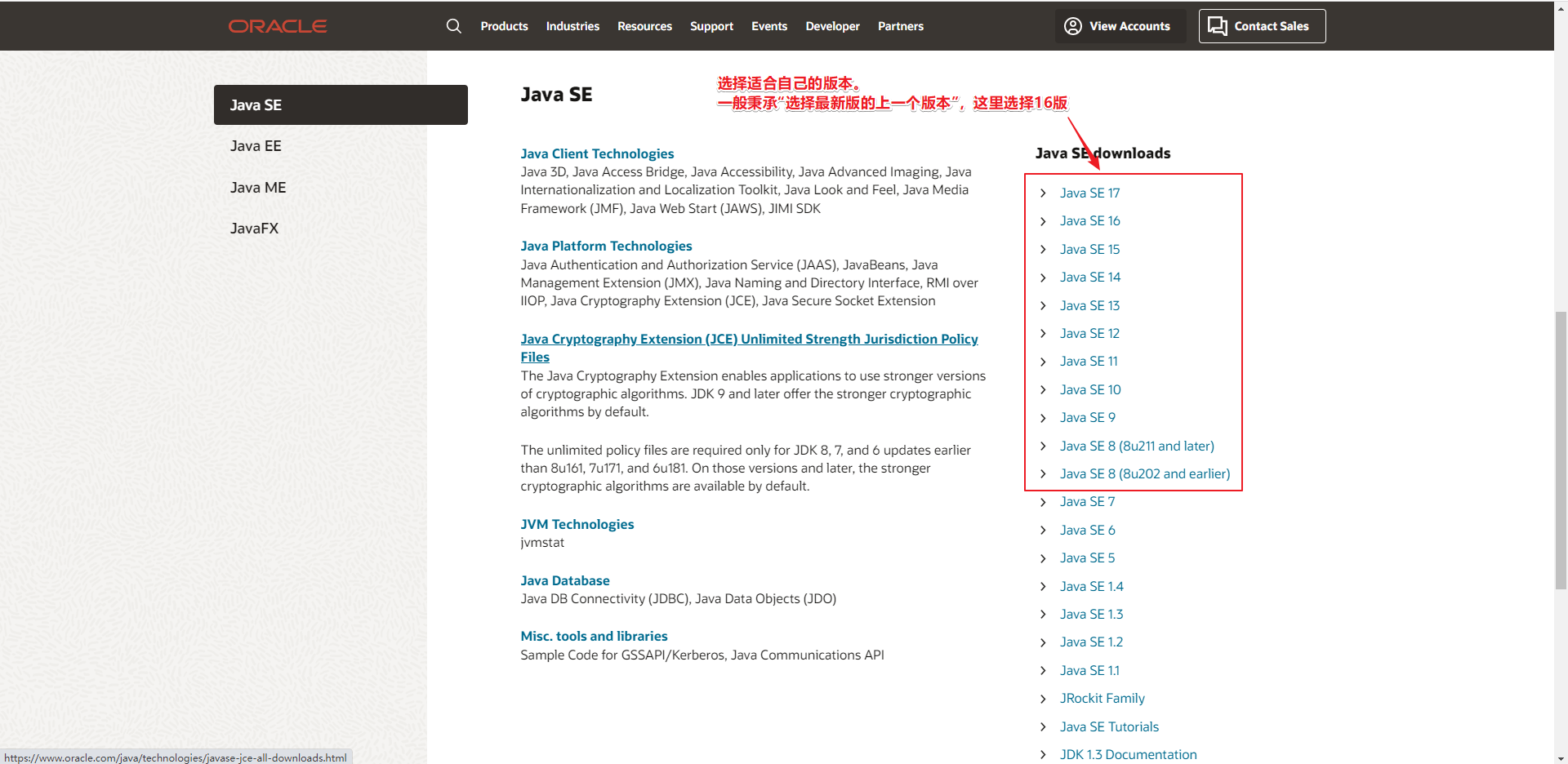Open the Java SE 1.4 download link

point(1092,586)
